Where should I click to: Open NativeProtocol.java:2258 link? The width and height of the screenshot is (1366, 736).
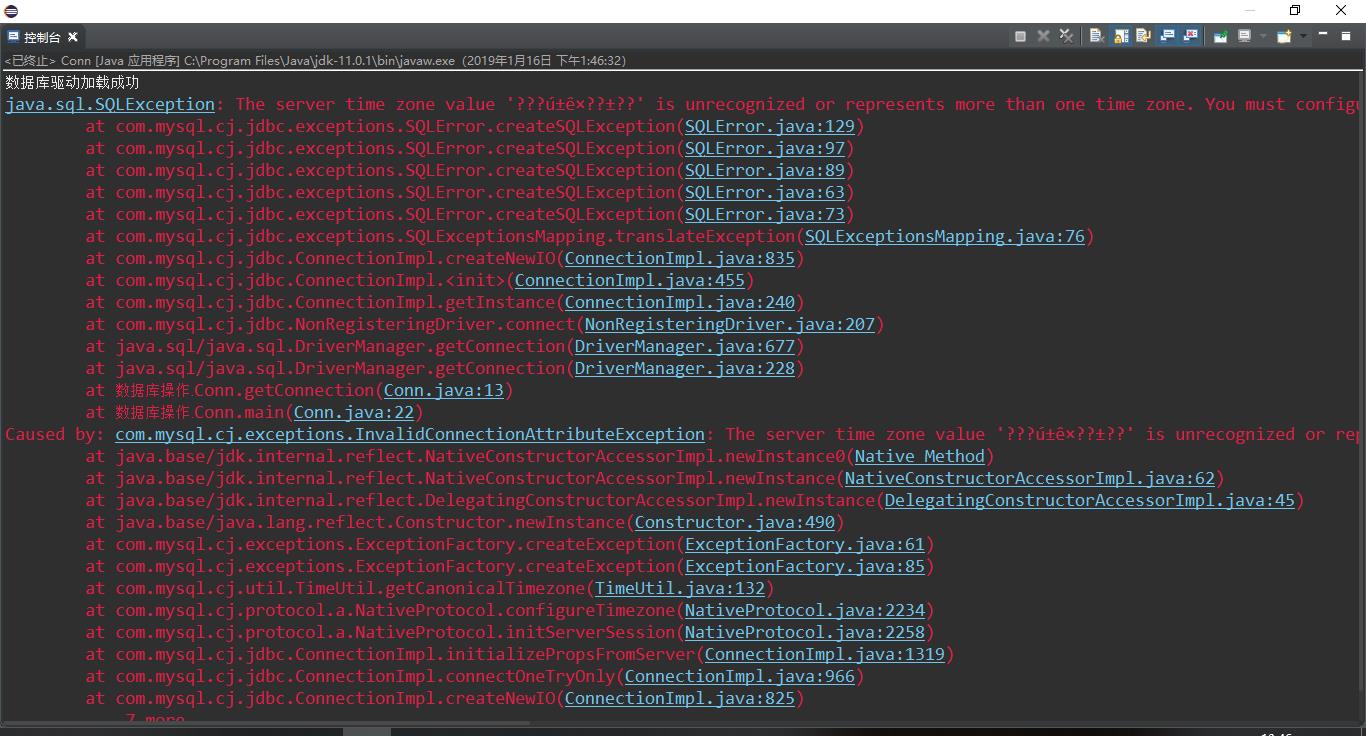pyautogui.click(x=805, y=632)
